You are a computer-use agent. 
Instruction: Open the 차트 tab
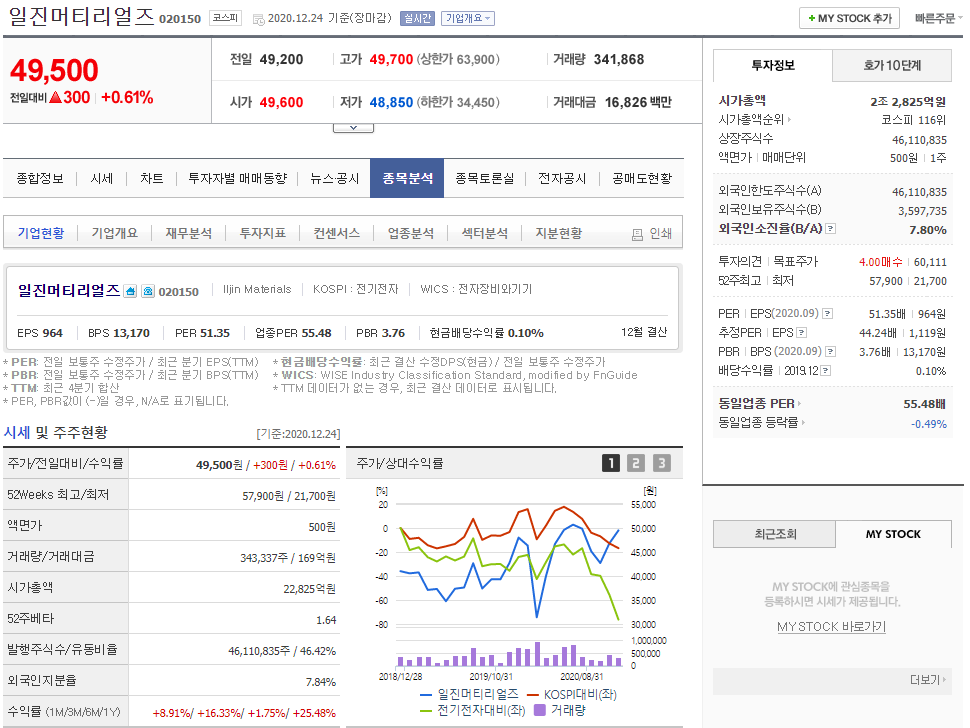pos(152,179)
